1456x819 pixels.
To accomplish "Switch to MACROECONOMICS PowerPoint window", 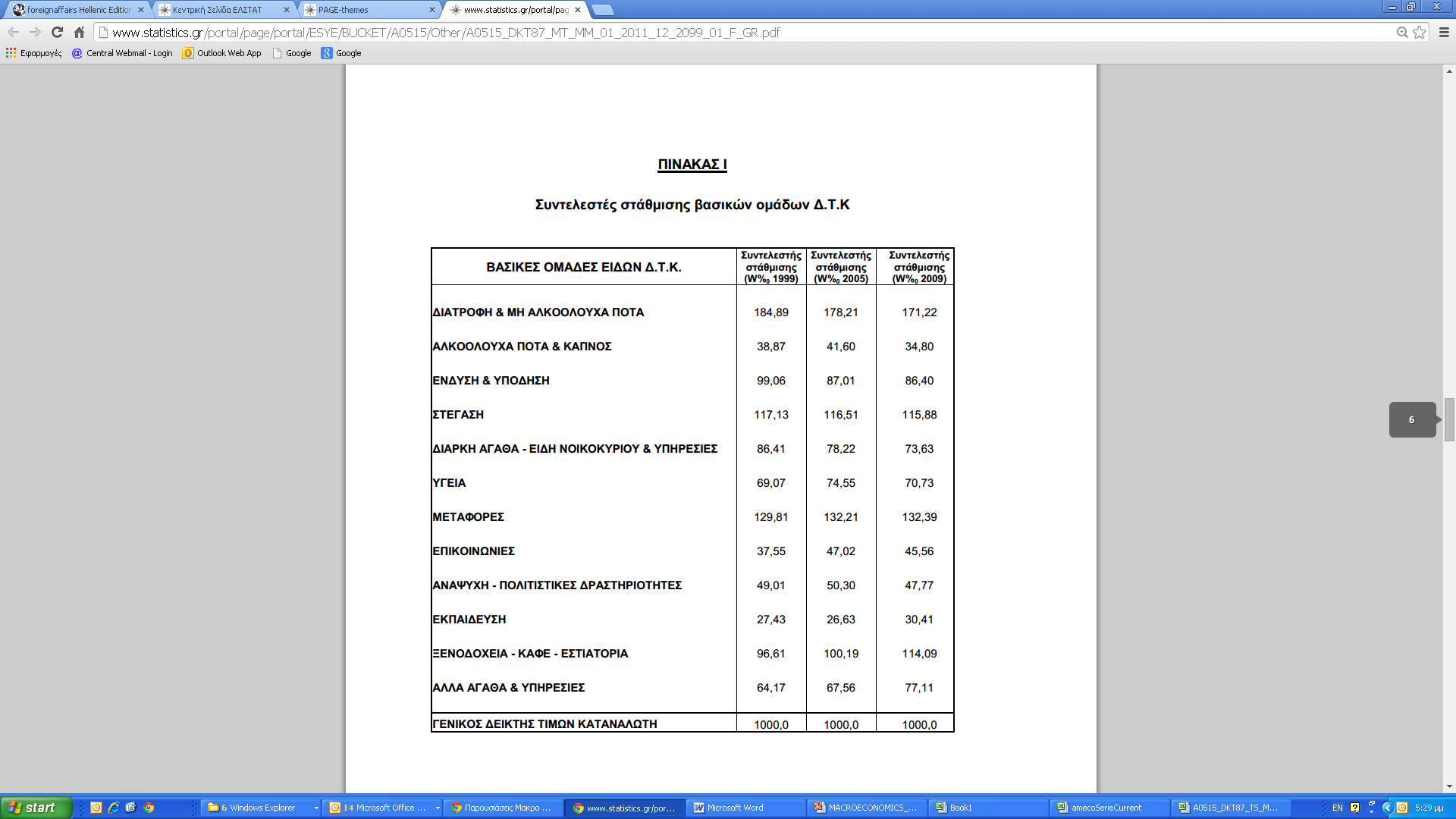I will click(869, 808).
